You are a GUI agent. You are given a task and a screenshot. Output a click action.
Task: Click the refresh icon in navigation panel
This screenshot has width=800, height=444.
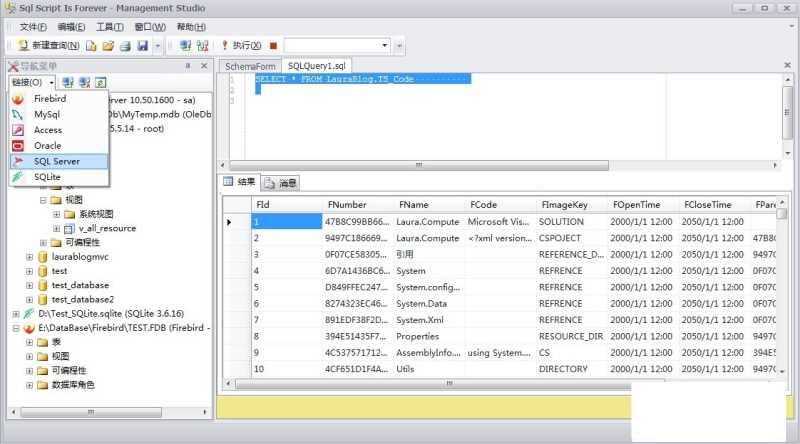pos(101,82)
